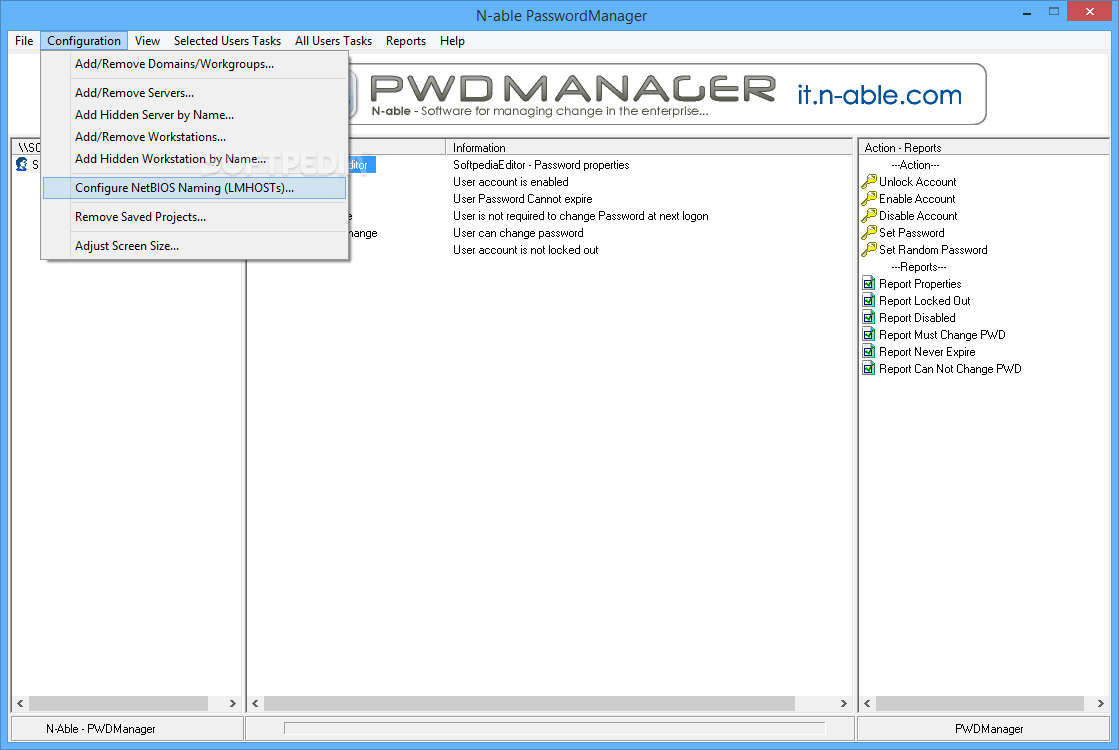This screenshot has width=1119, height=750.
Task: Choose Add/Remove Workstations... entry
Action: [194, 137]
